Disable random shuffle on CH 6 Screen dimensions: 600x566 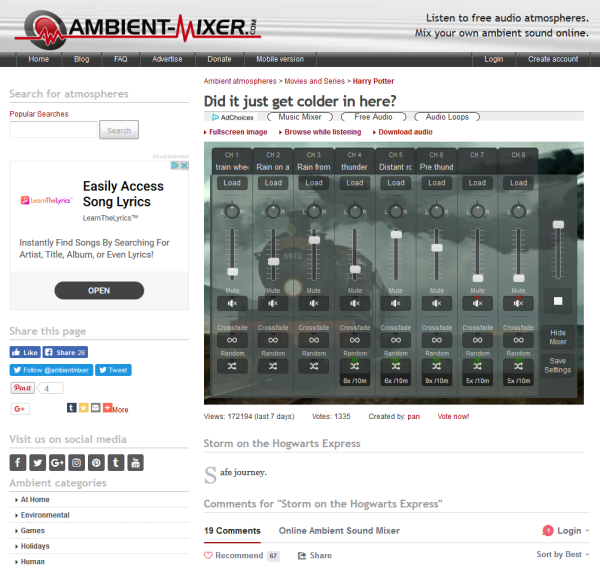click(437, 366)
